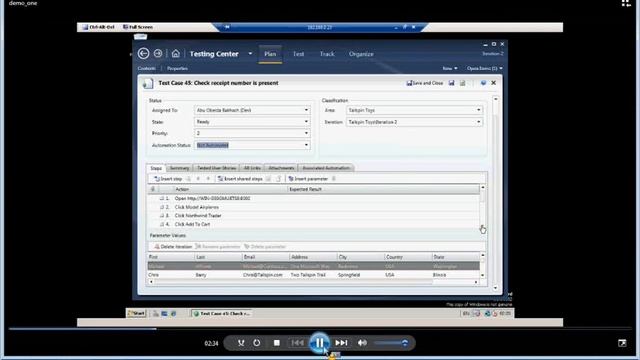Adjust the media player volume slider
The height and width of the screenshot is (360, 640).
pos(391,343)
